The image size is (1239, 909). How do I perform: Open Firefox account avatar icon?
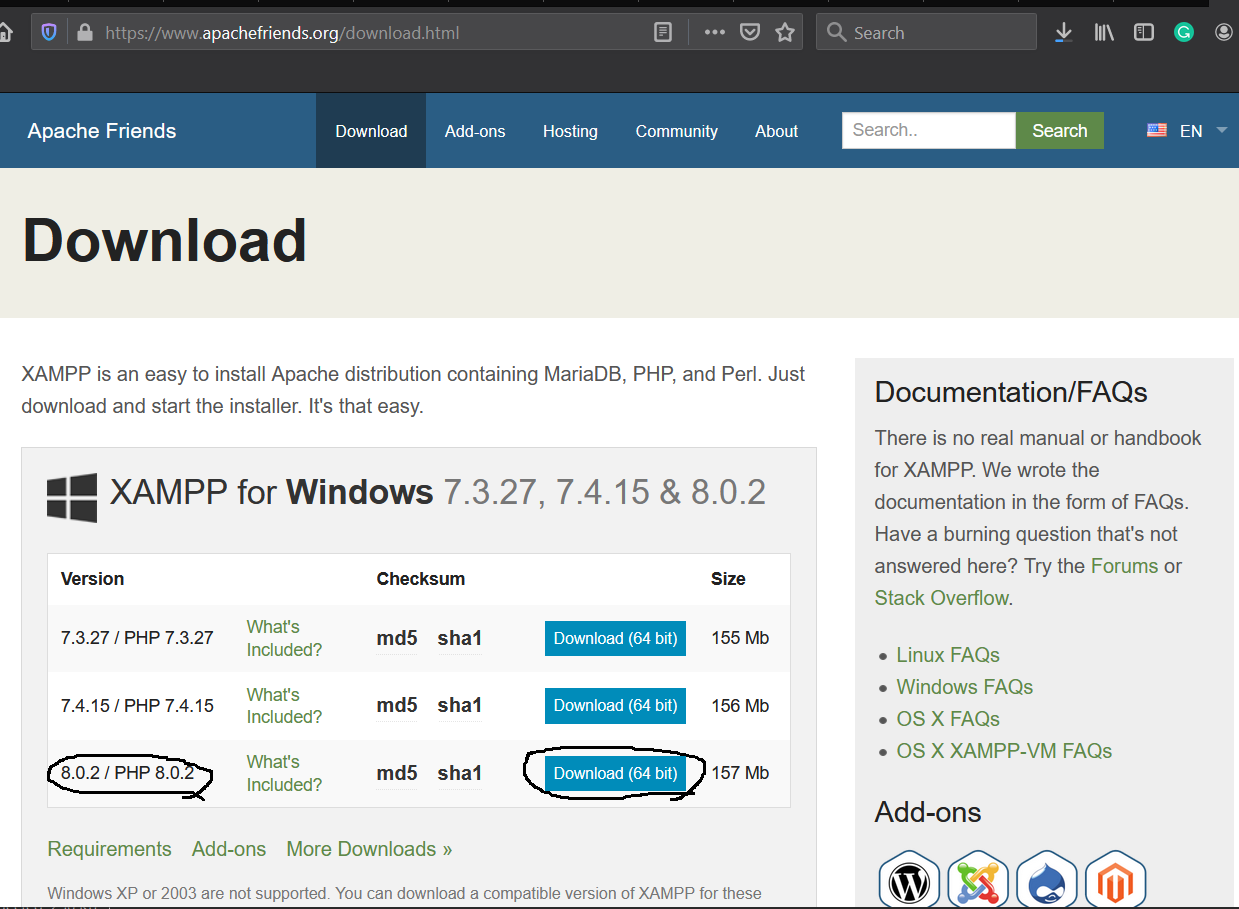coord(1224,32)
